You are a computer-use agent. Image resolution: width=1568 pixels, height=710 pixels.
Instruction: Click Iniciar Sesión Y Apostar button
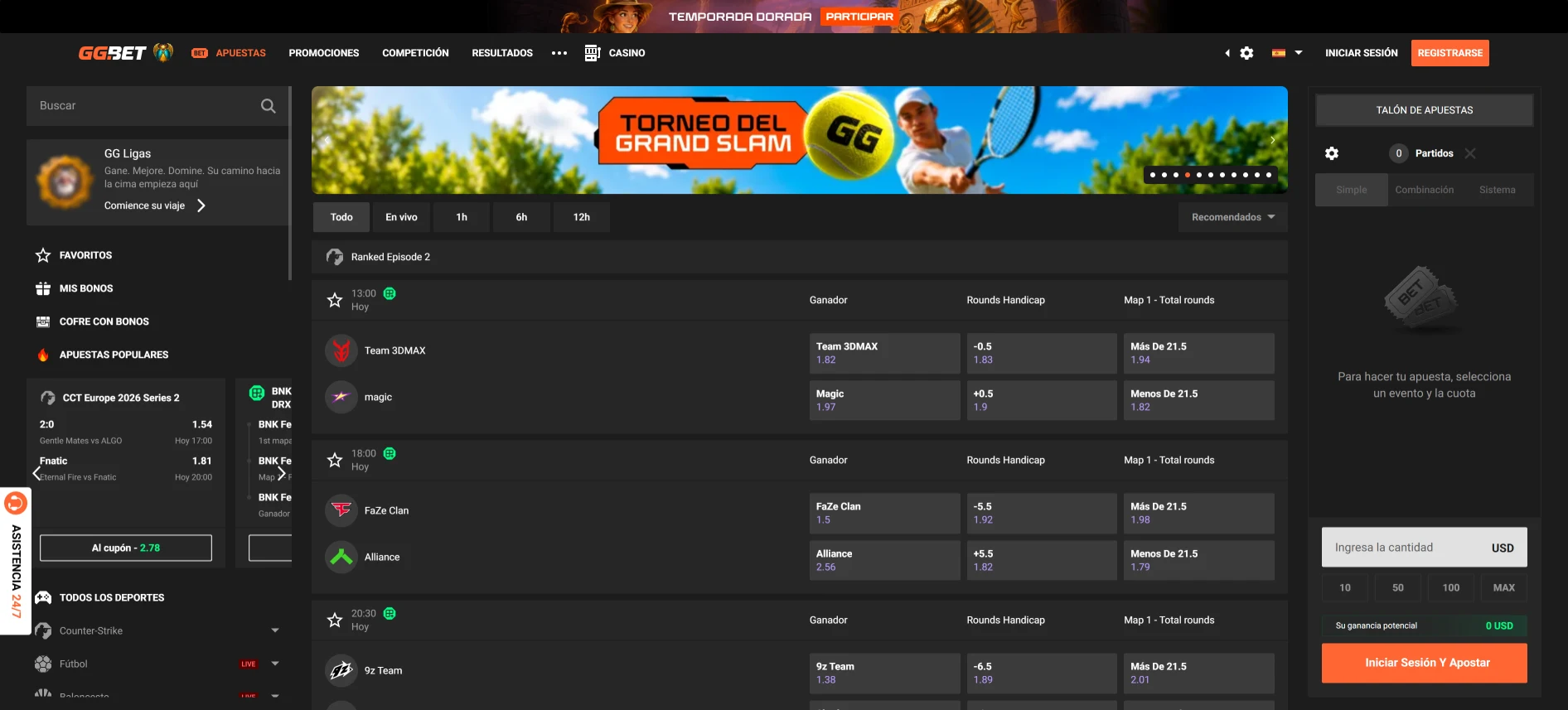point(1424,663)
